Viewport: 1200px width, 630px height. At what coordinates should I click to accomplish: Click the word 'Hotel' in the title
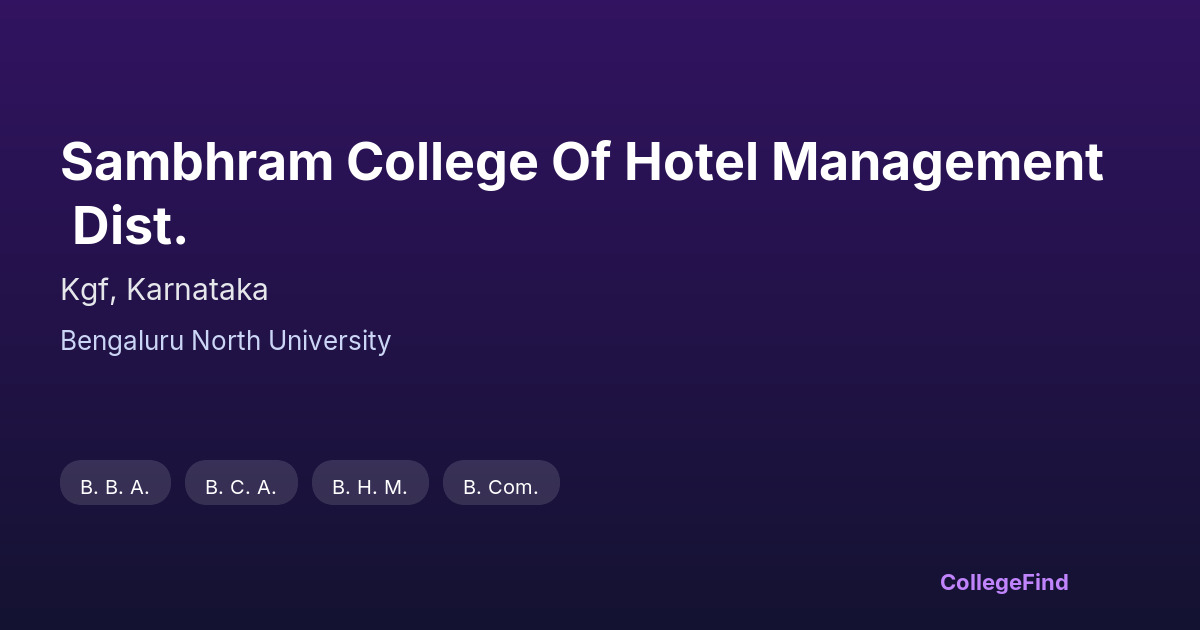(691, 162)
